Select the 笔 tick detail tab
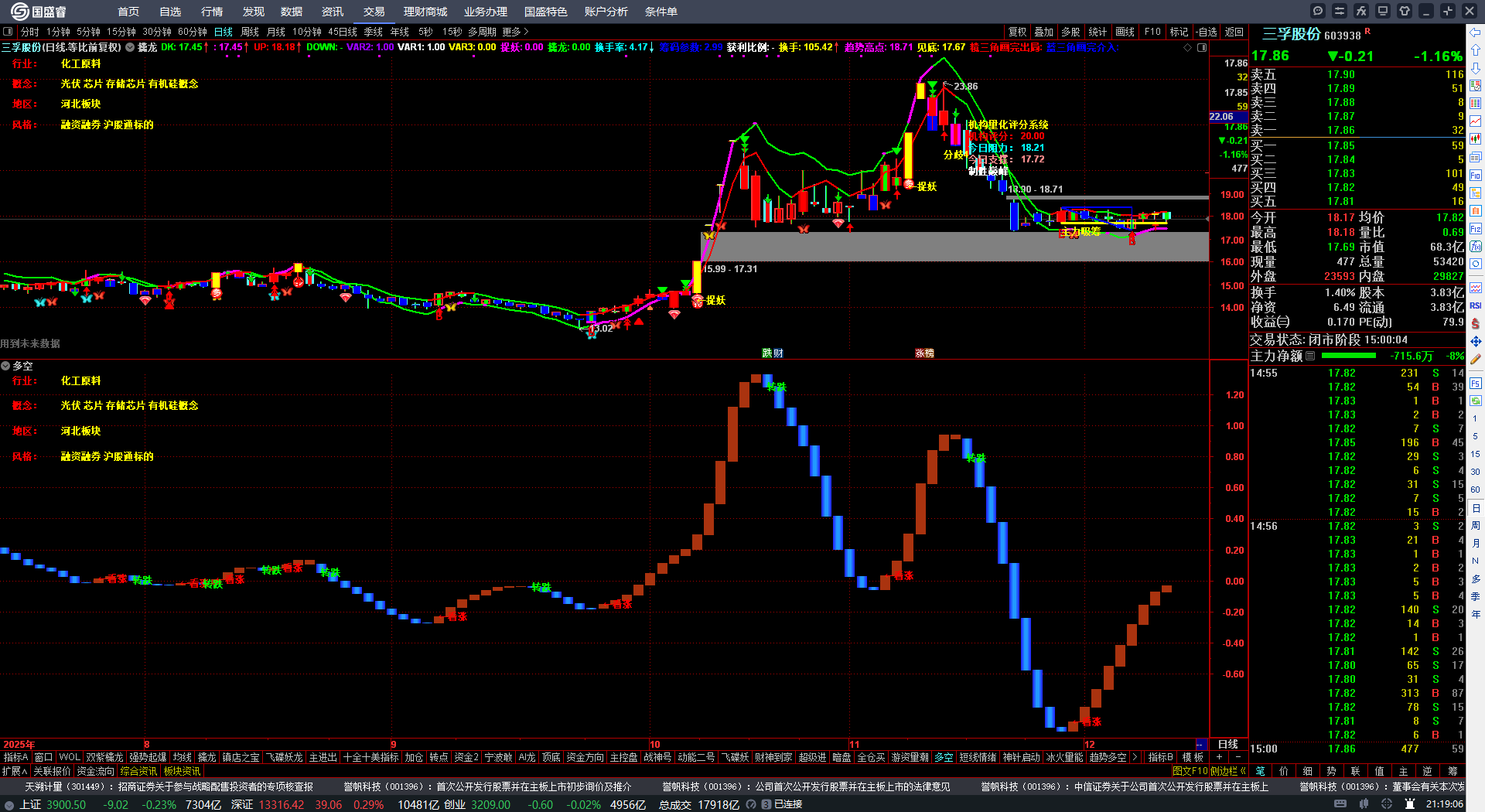The width and height of the screenshot is (1485, 812). [x=1260, y=770]
